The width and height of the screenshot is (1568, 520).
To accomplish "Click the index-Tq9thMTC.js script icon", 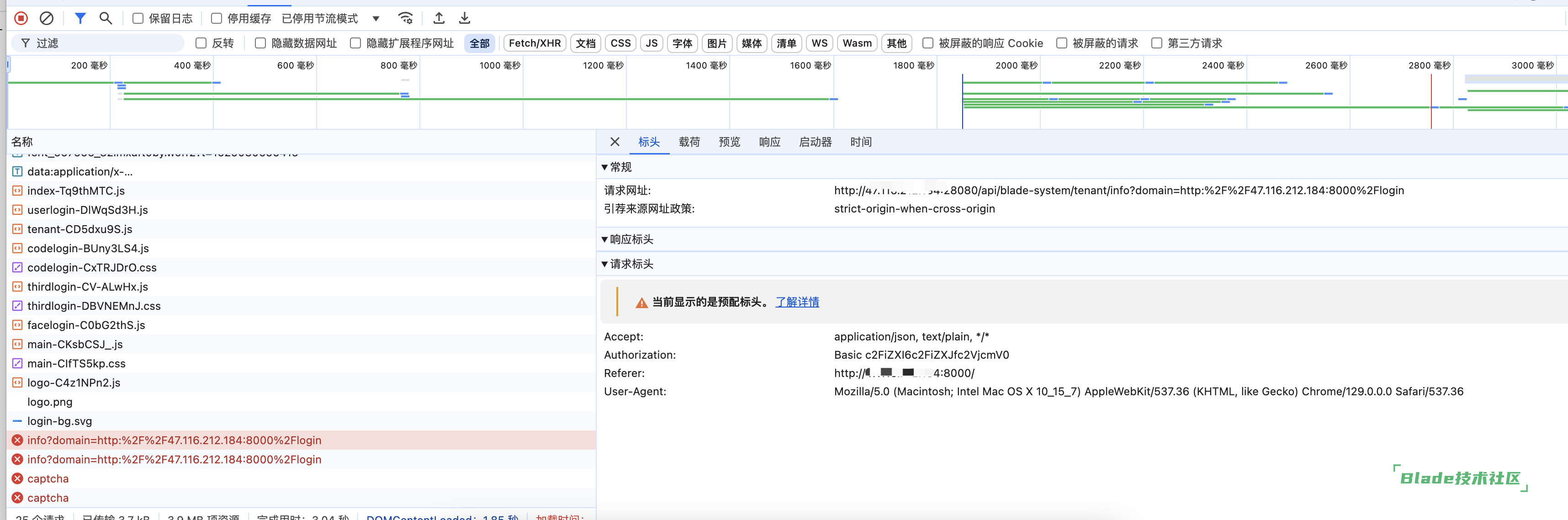I will (x=17, y=191).
